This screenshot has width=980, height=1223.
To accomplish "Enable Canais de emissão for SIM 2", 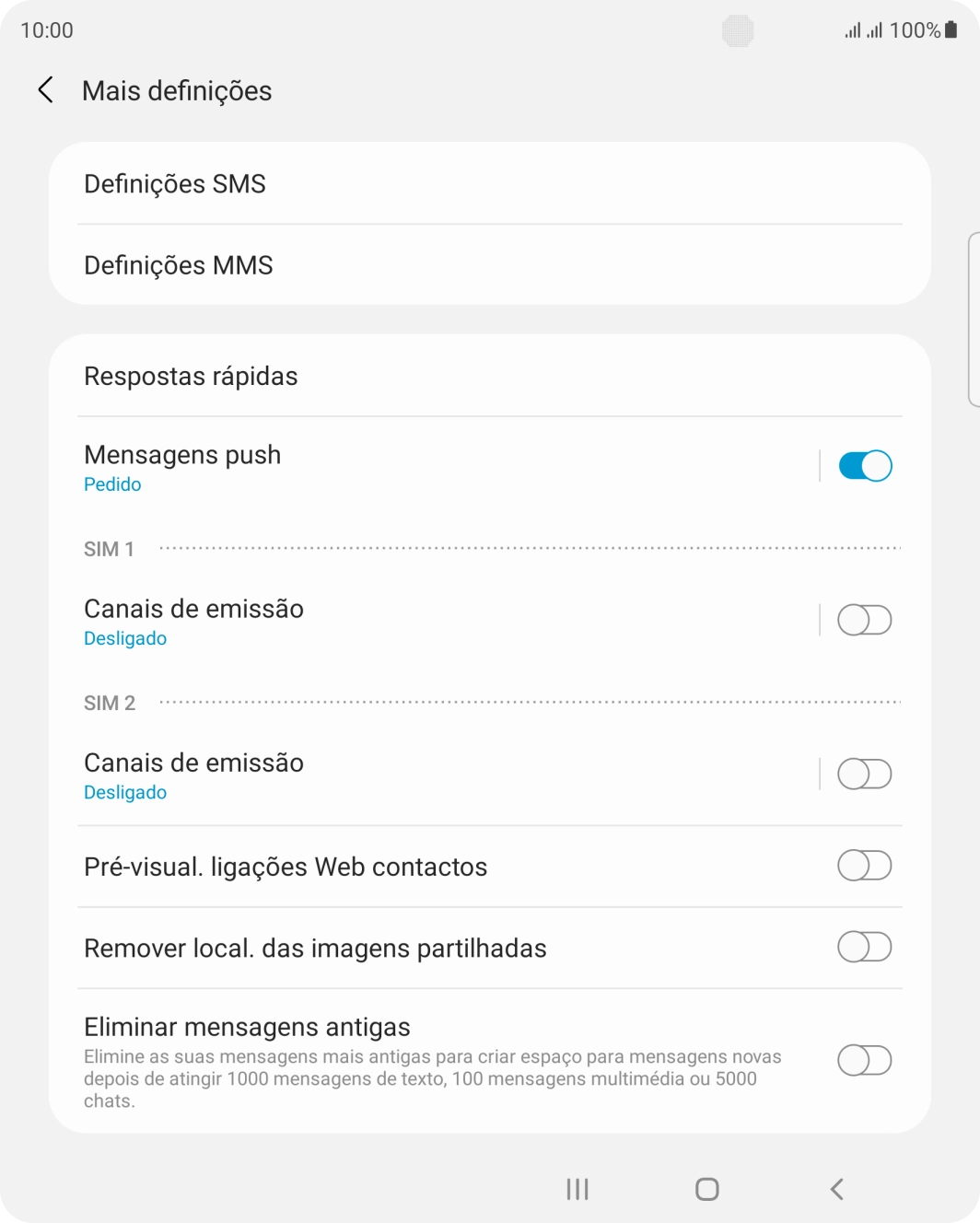I will 864,774.
